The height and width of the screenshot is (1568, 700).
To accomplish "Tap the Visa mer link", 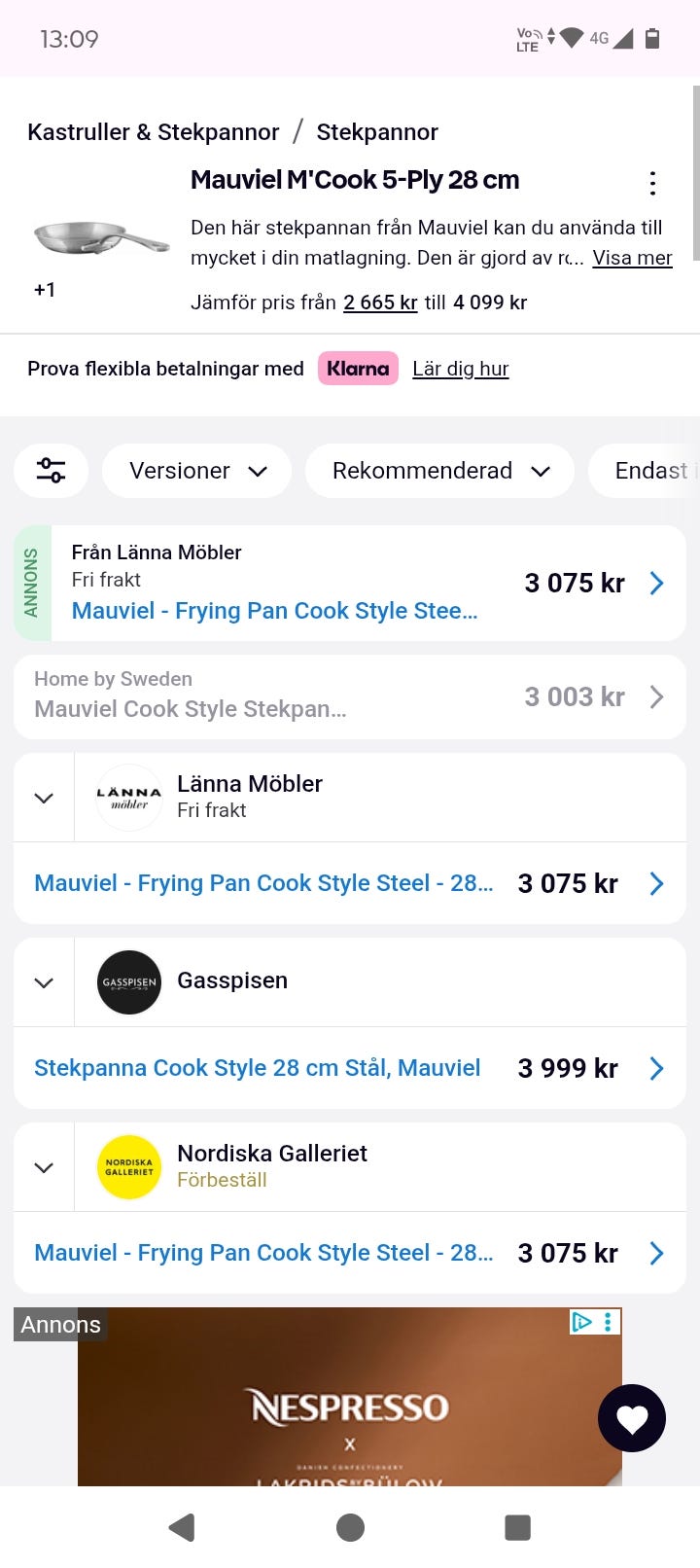I will (x=632, y=258).
